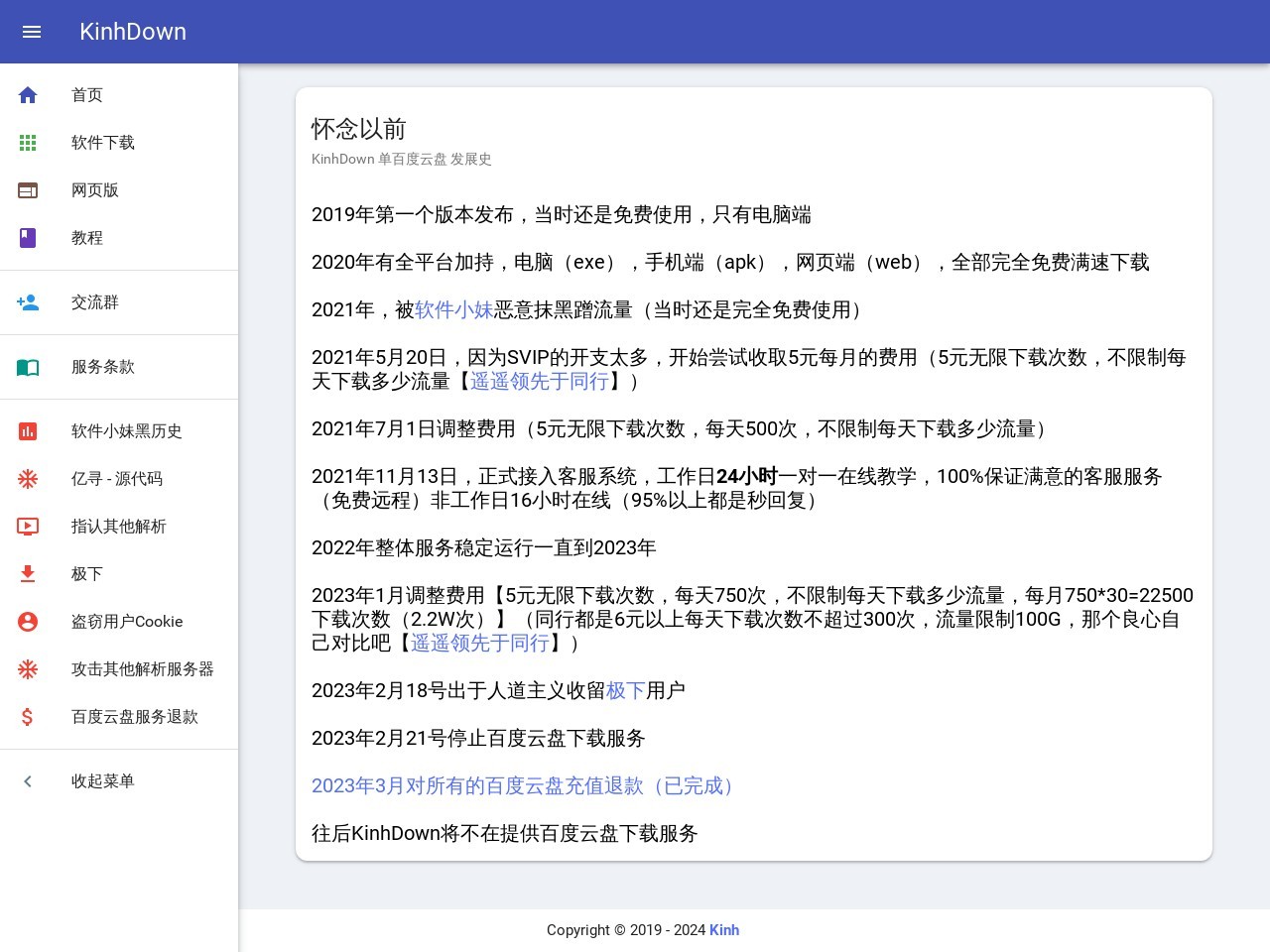Screen dimensions: 1270x952
Task: Select 攻击其他解析服务器 in the sidebar
Action: click(x=142, y=669)
